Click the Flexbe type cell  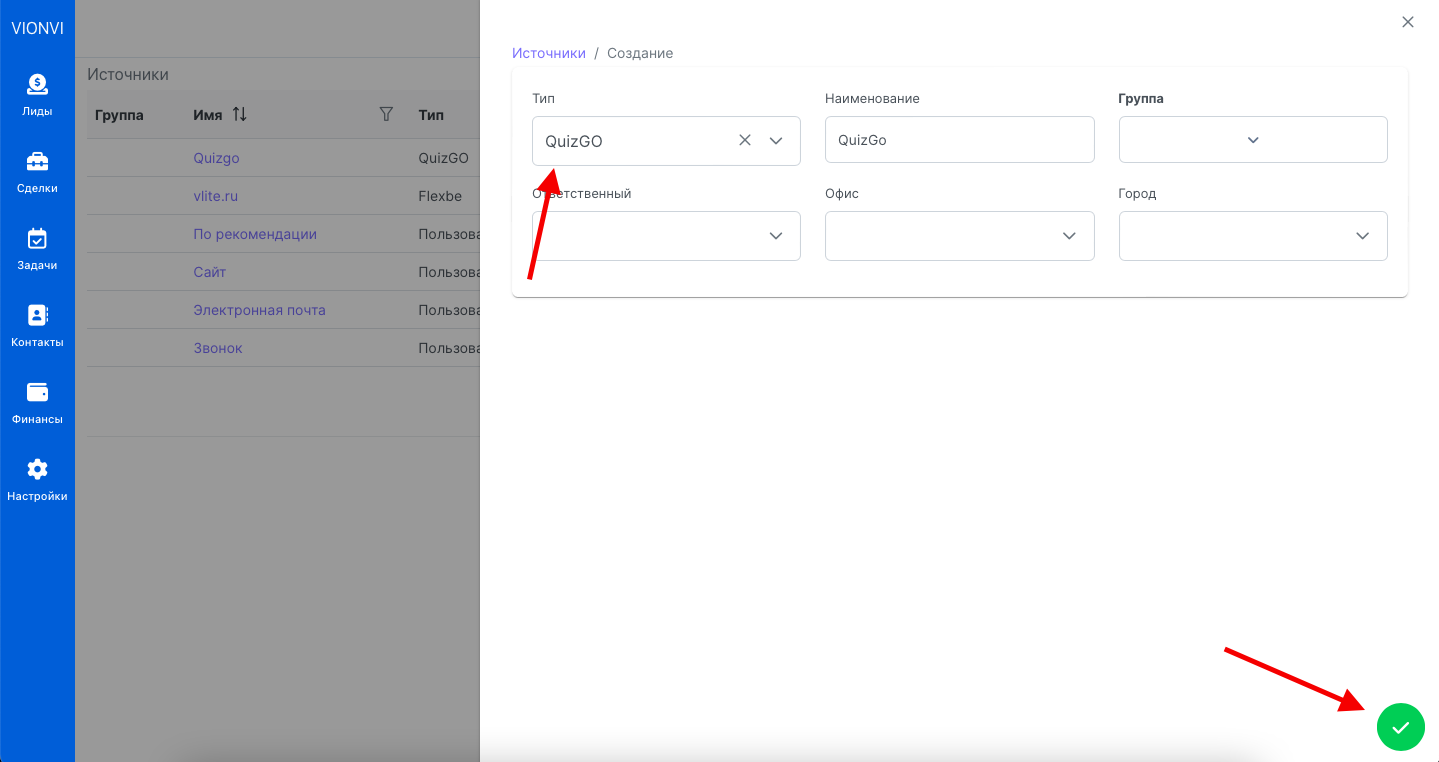pos(440,196)
